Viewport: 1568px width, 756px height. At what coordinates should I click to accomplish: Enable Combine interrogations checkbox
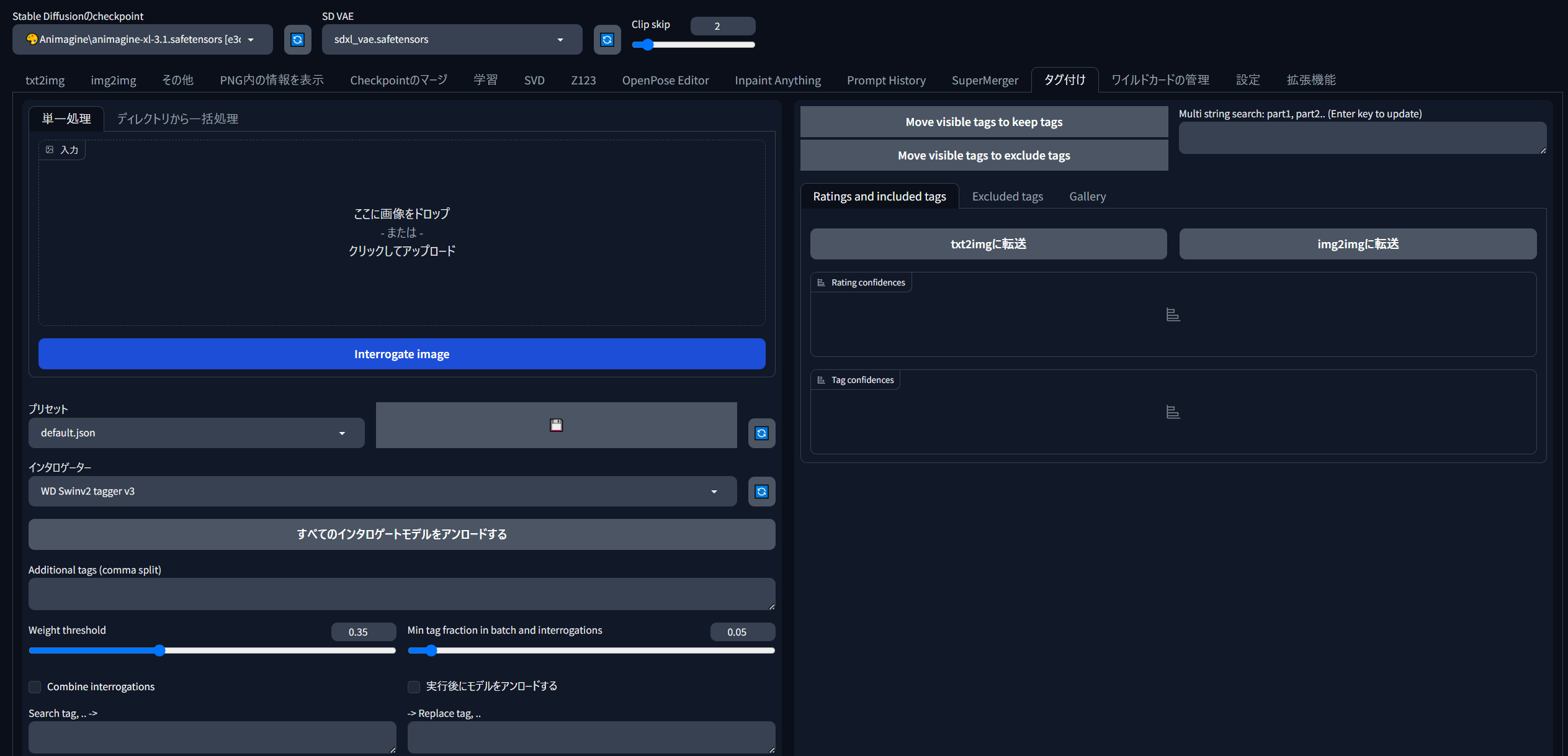point(35,686)
